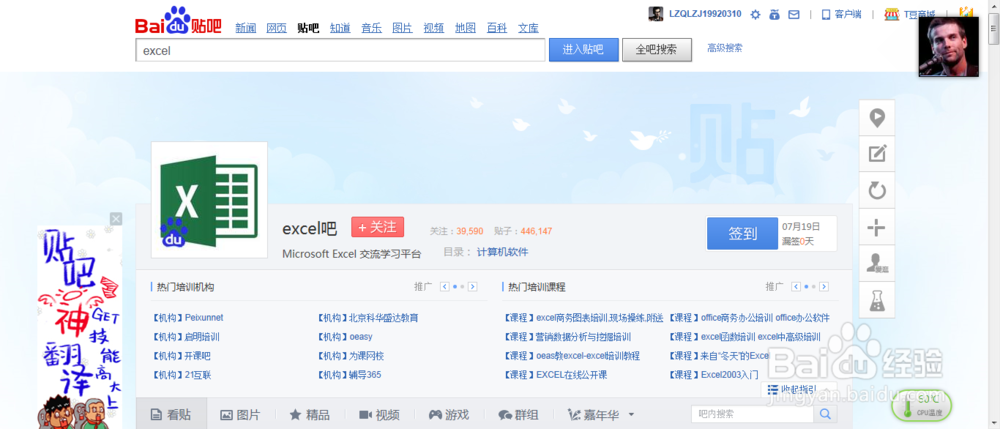Open 【机构】北京科华盛达教育 link
Screen dimensions: 1000x429
(367, 317)
